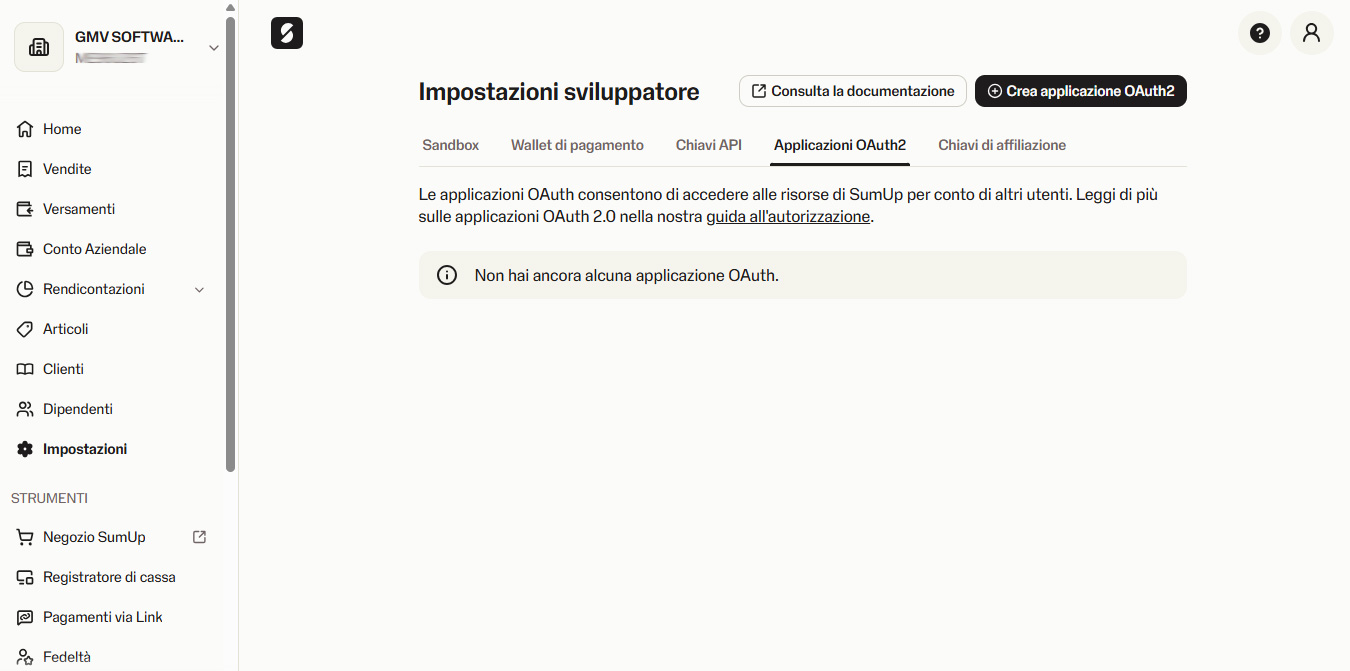Click the Clienti book icon

coord(25,369)
